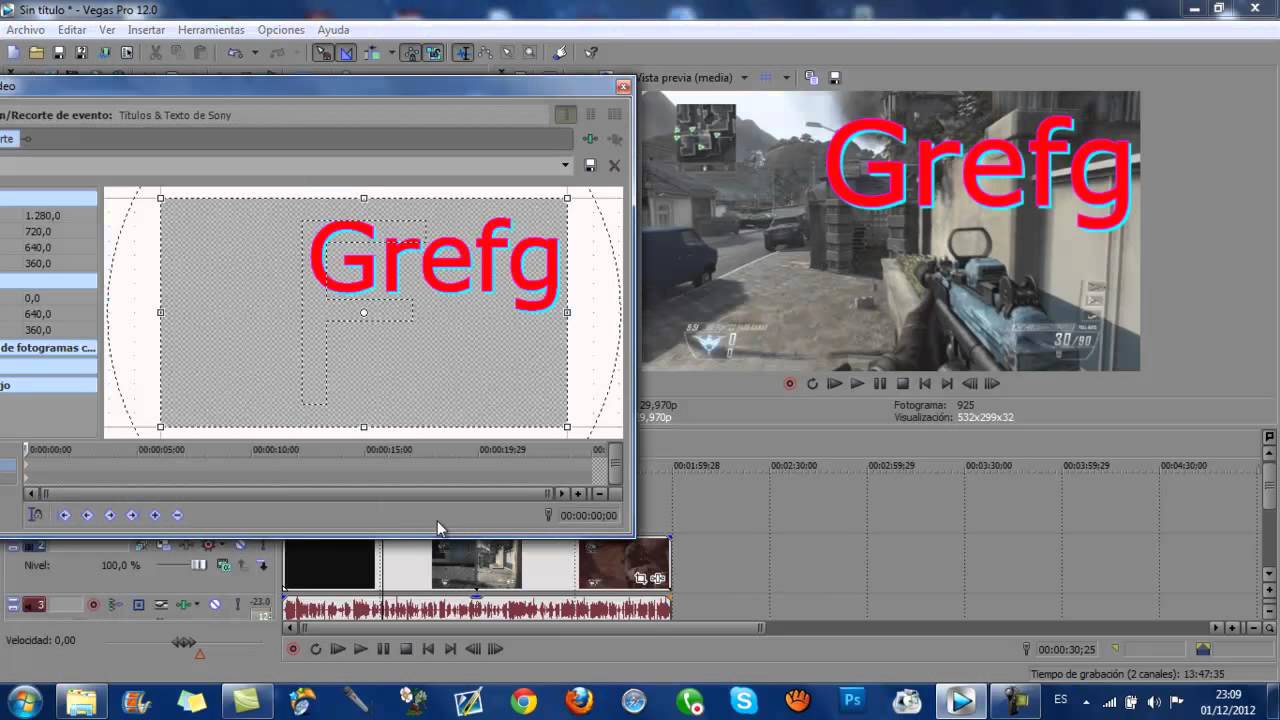The width and height of the screenshot is (1280, 720).
Task: Toggle Automatic Crossfades in toolbar
Action: click(346, 53)
